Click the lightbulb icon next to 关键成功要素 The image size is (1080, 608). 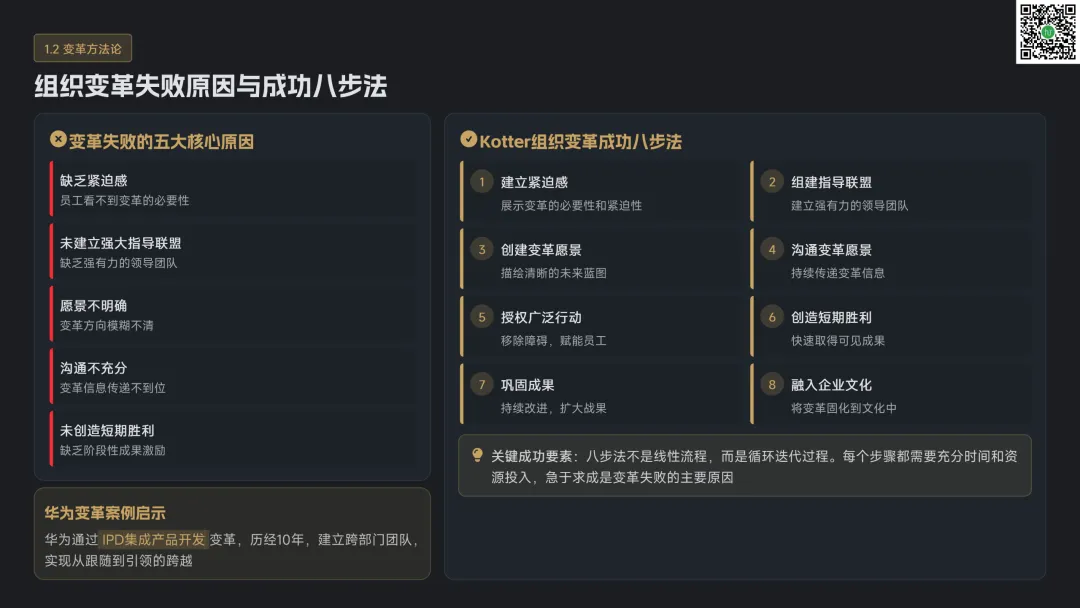(477, 455)
